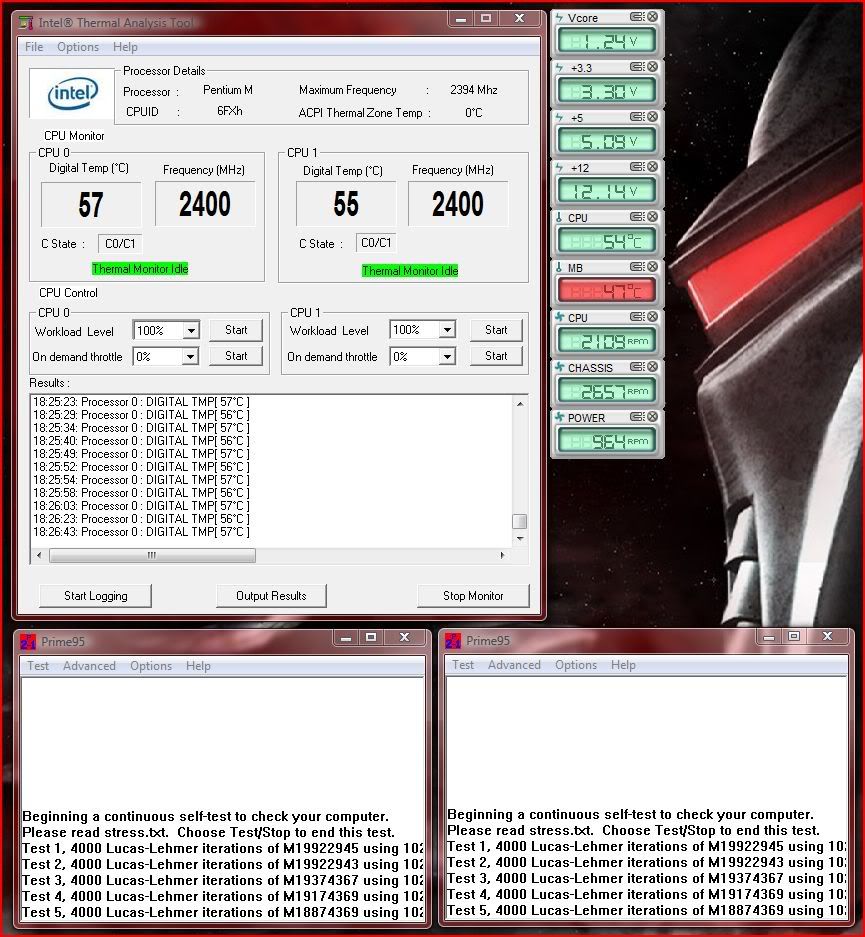Close the +5 voltage gadget with its X icon
865x937 pixels.
(x=652, y=117)
